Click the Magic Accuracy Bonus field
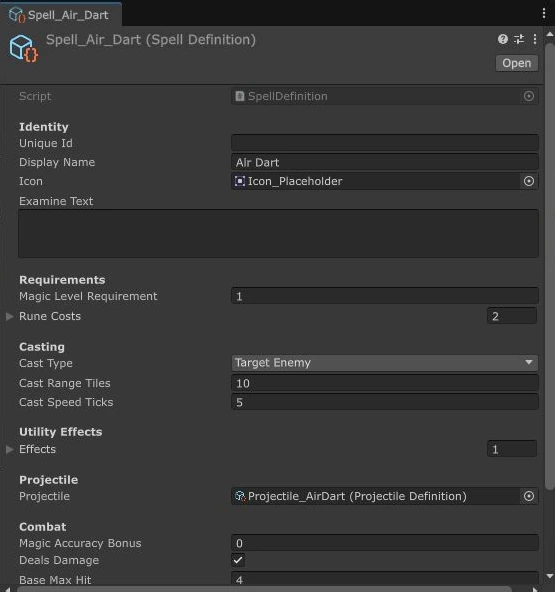 tap(384, 543)
